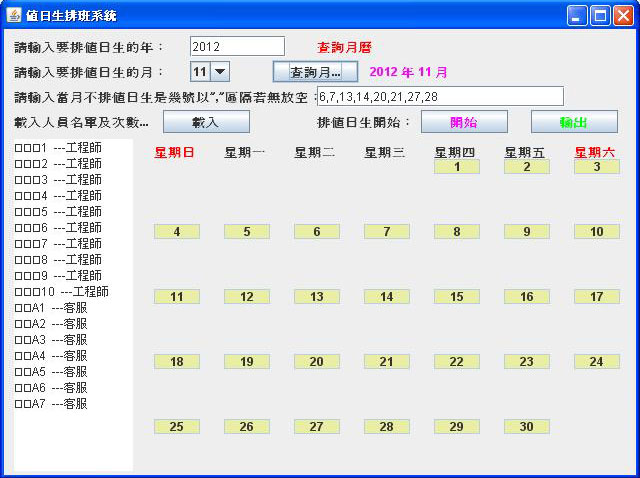Click the excluded days field 6,7,13,14,20,21,27,28
This screenshot has height=478, width=640.
tap(440, 96)
